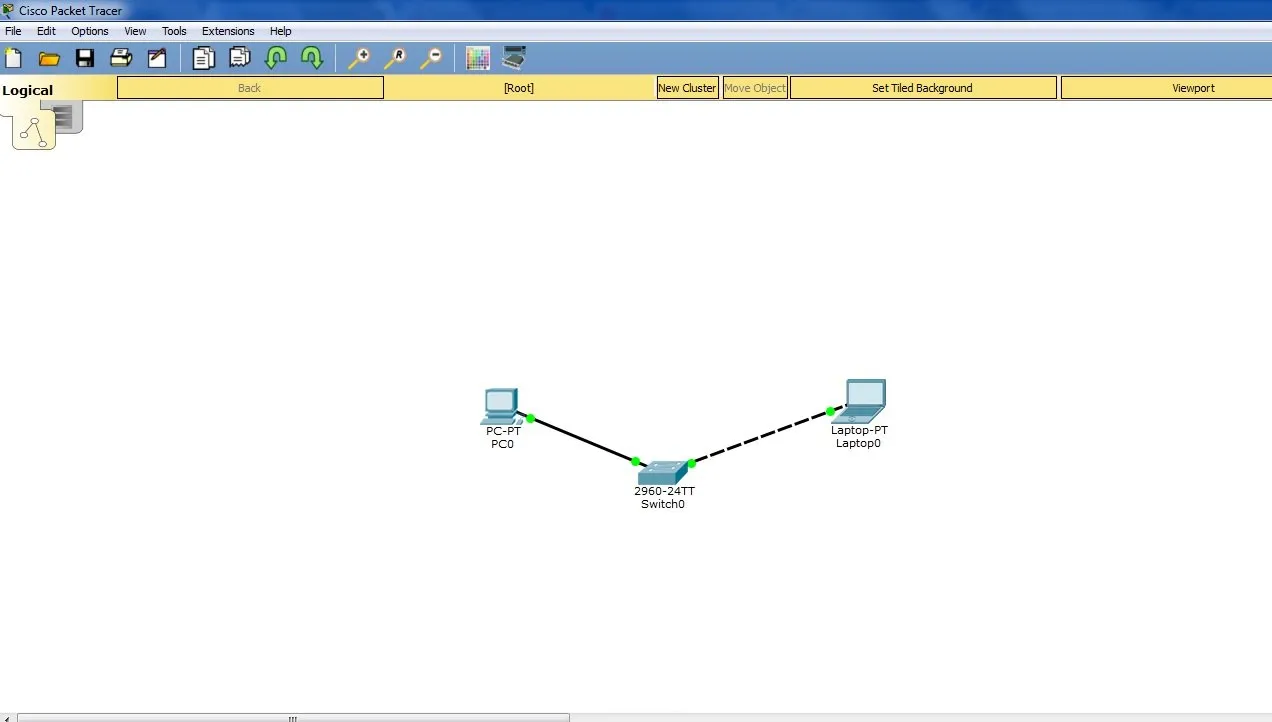This screenshot has height=722, width=1272.
Task: Click the Switch0 label text
Action: coord(663,504)
